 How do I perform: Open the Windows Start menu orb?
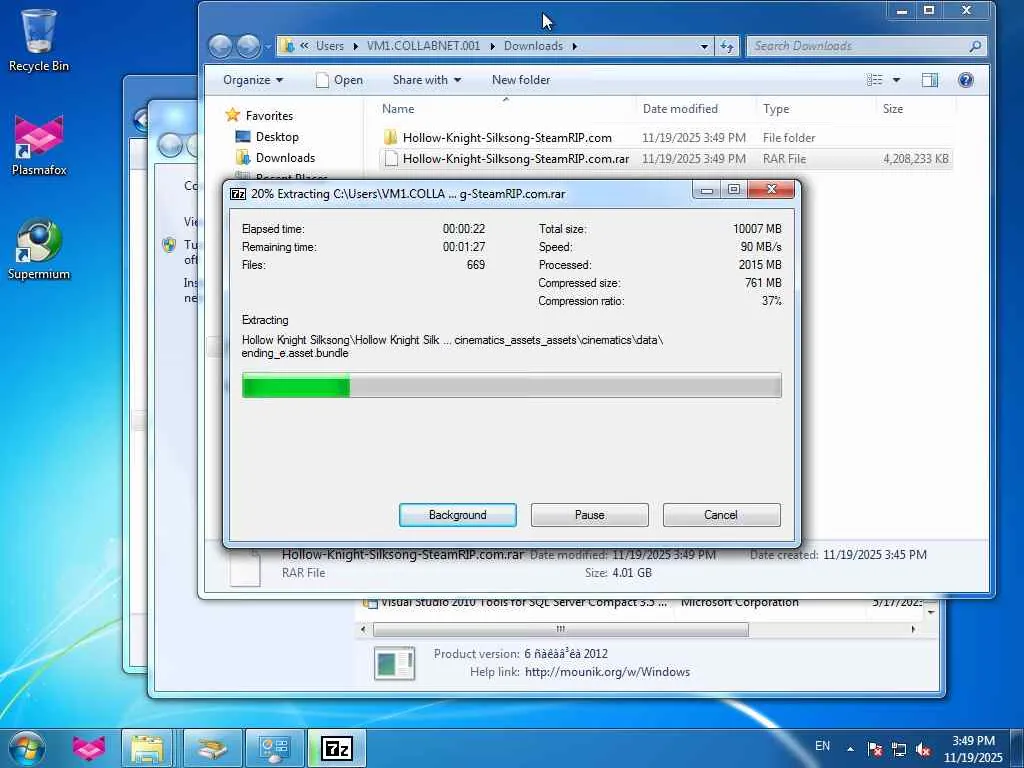click(x=26, y=748)
